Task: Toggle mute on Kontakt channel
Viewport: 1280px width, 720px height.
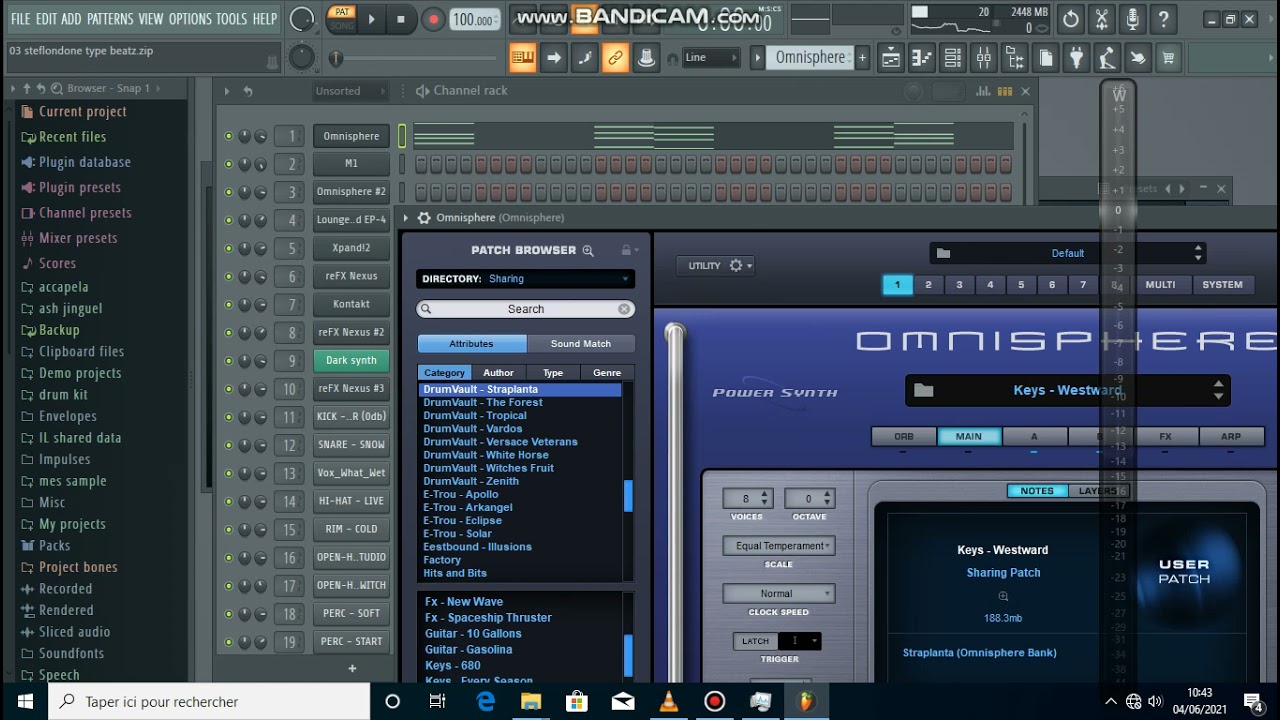Action: coord(229,304)
